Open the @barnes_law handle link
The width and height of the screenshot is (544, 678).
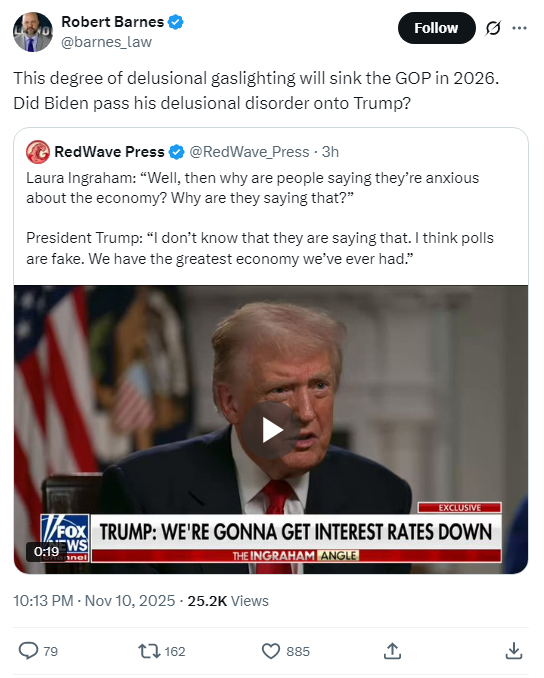tap(106, 42)
